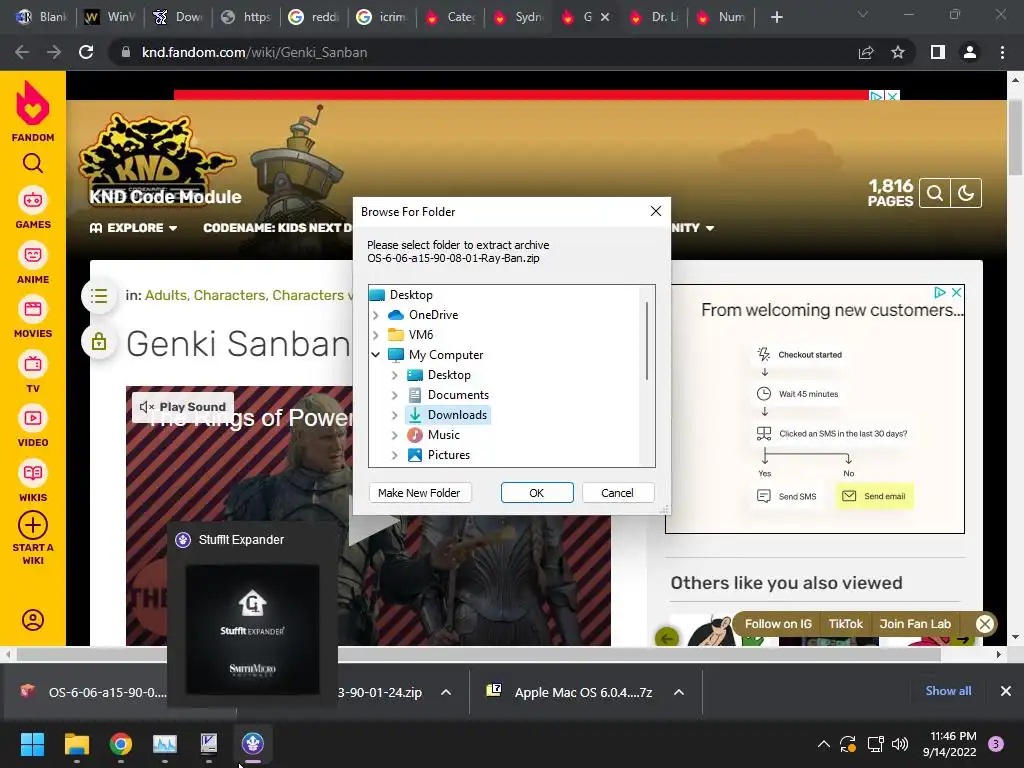The height and width of the screenshot is (768, 1024).
Task: Expand the Music tree node
Action: click(394, 435)
